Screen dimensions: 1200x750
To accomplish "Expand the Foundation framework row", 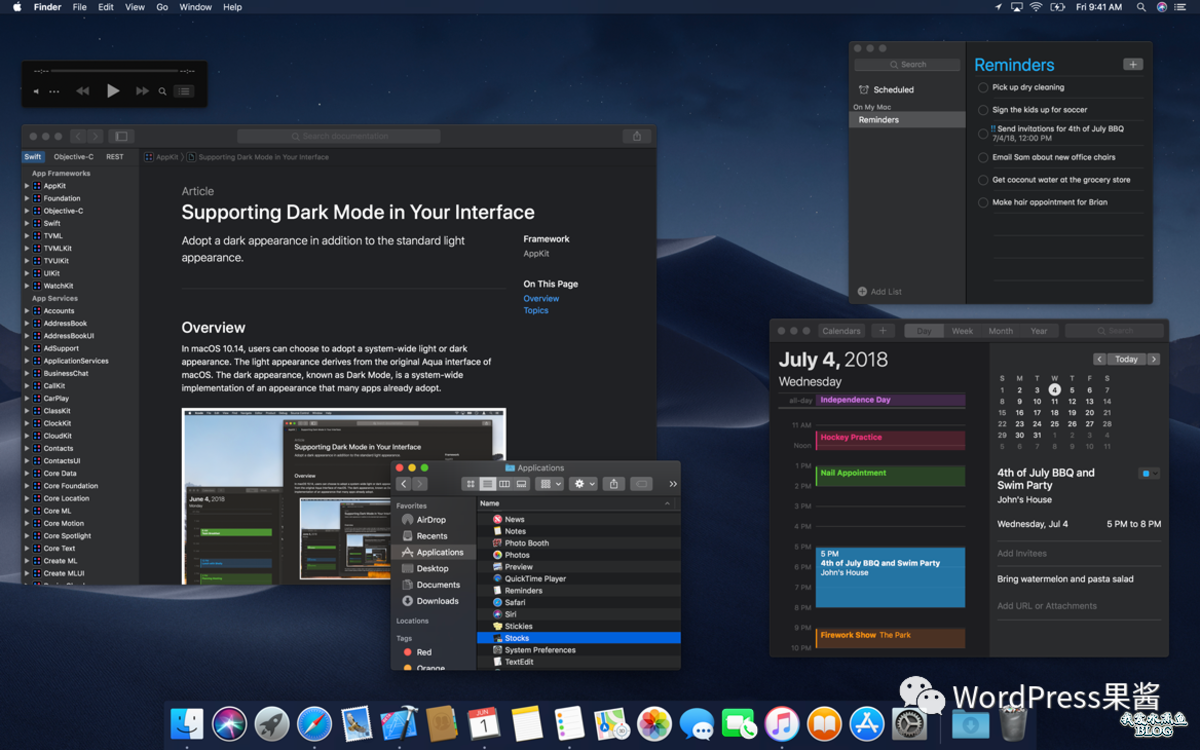I will tap(27, 198).
